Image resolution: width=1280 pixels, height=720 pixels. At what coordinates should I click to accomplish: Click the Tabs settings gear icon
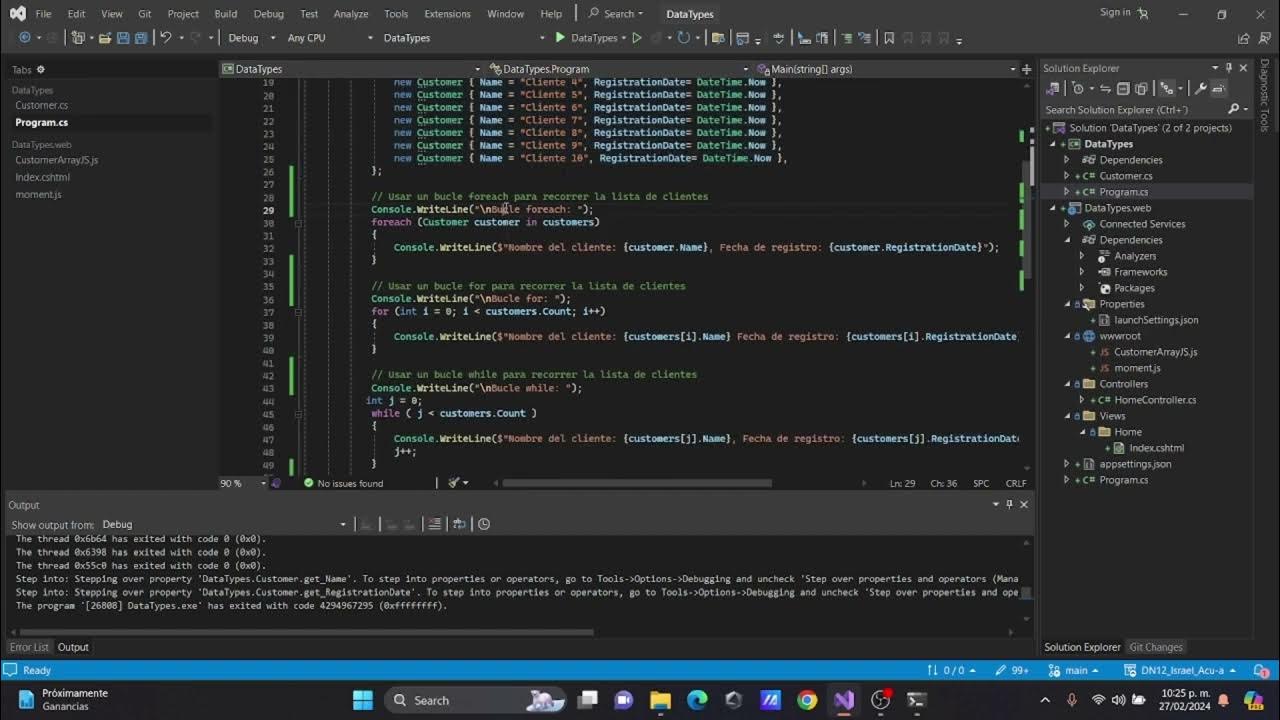click(41, 70)
